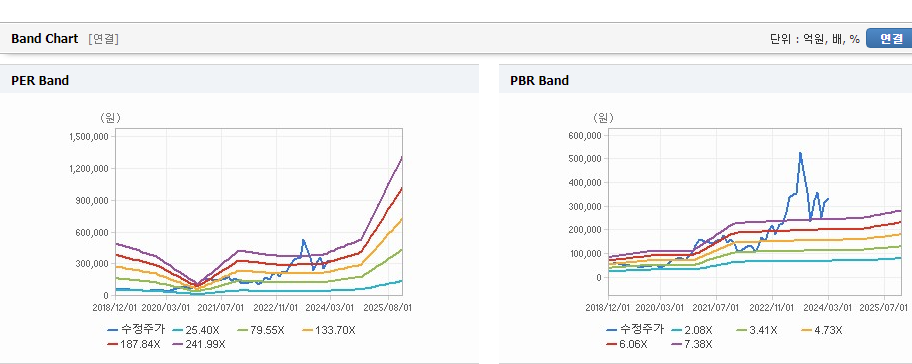Toggle 수정주가 legend in PBR Band
912x364 pixels.
coord(635,330)
